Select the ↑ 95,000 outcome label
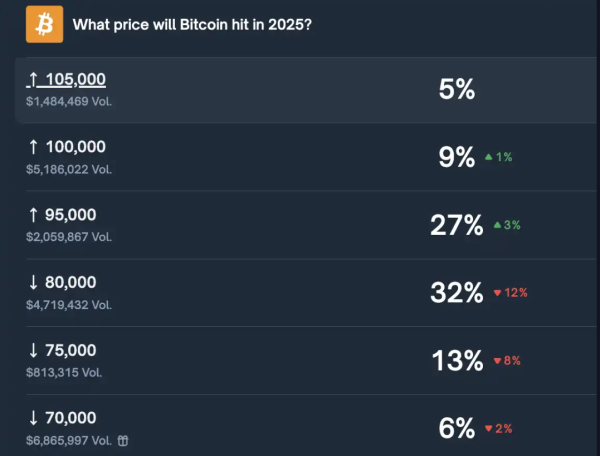 tap(62, 214)
